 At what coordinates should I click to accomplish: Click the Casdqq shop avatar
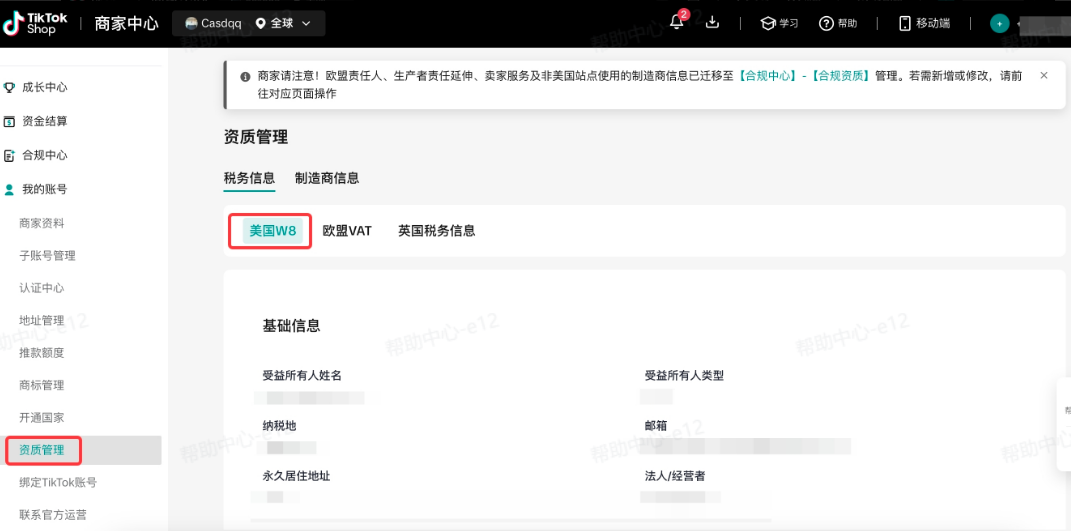tap(191, 23)
